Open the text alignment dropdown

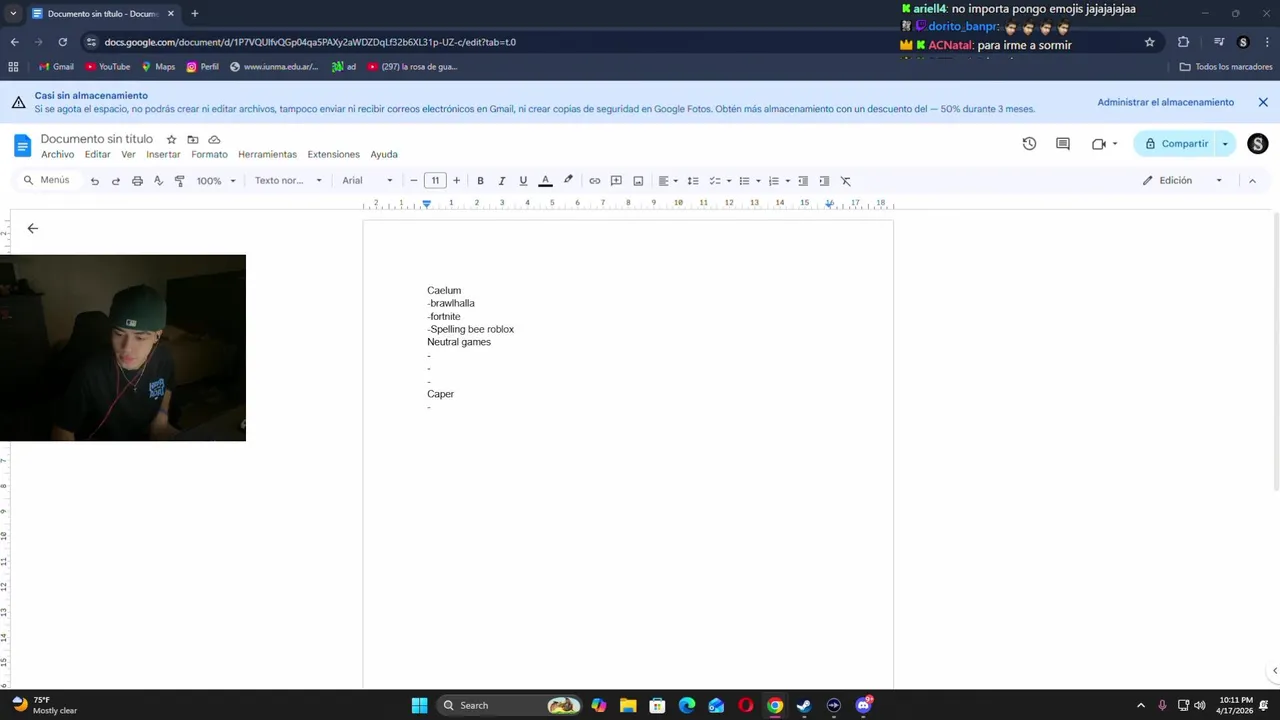point(668,181)
